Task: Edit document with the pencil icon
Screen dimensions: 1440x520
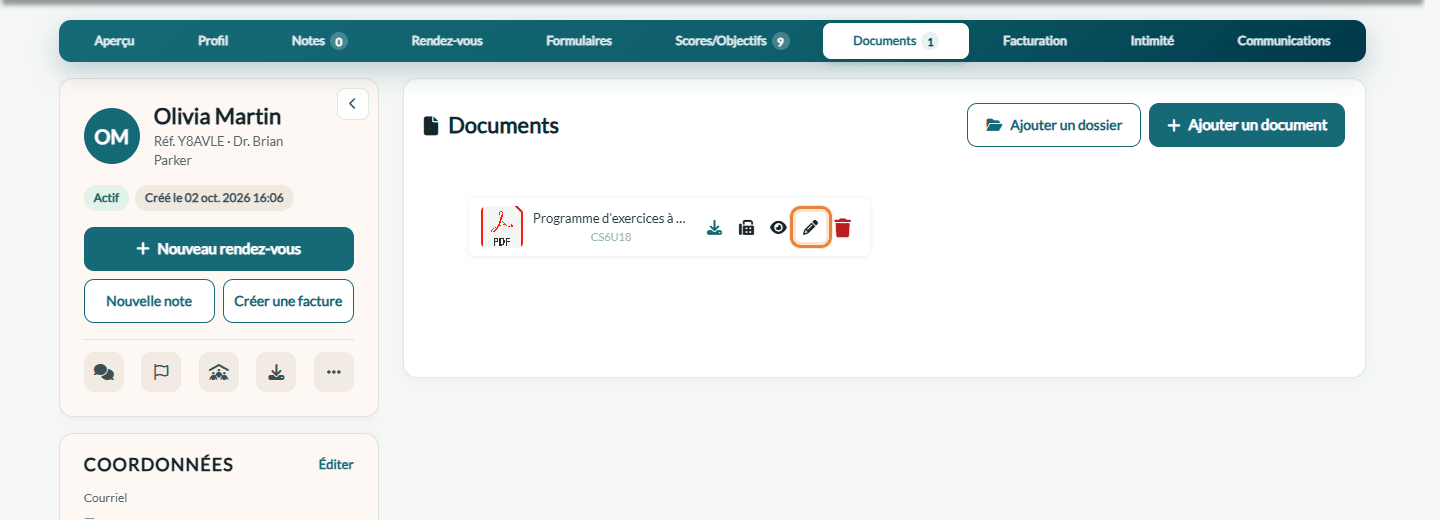Action: [811, 228]
